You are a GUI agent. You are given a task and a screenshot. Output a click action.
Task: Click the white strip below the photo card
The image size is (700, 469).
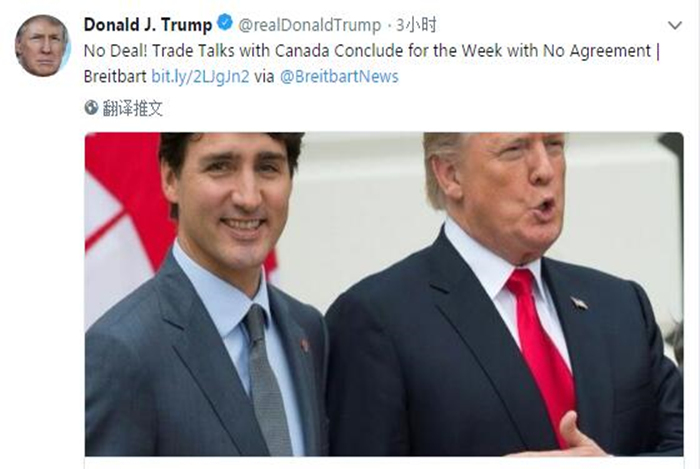pos(384,463)
